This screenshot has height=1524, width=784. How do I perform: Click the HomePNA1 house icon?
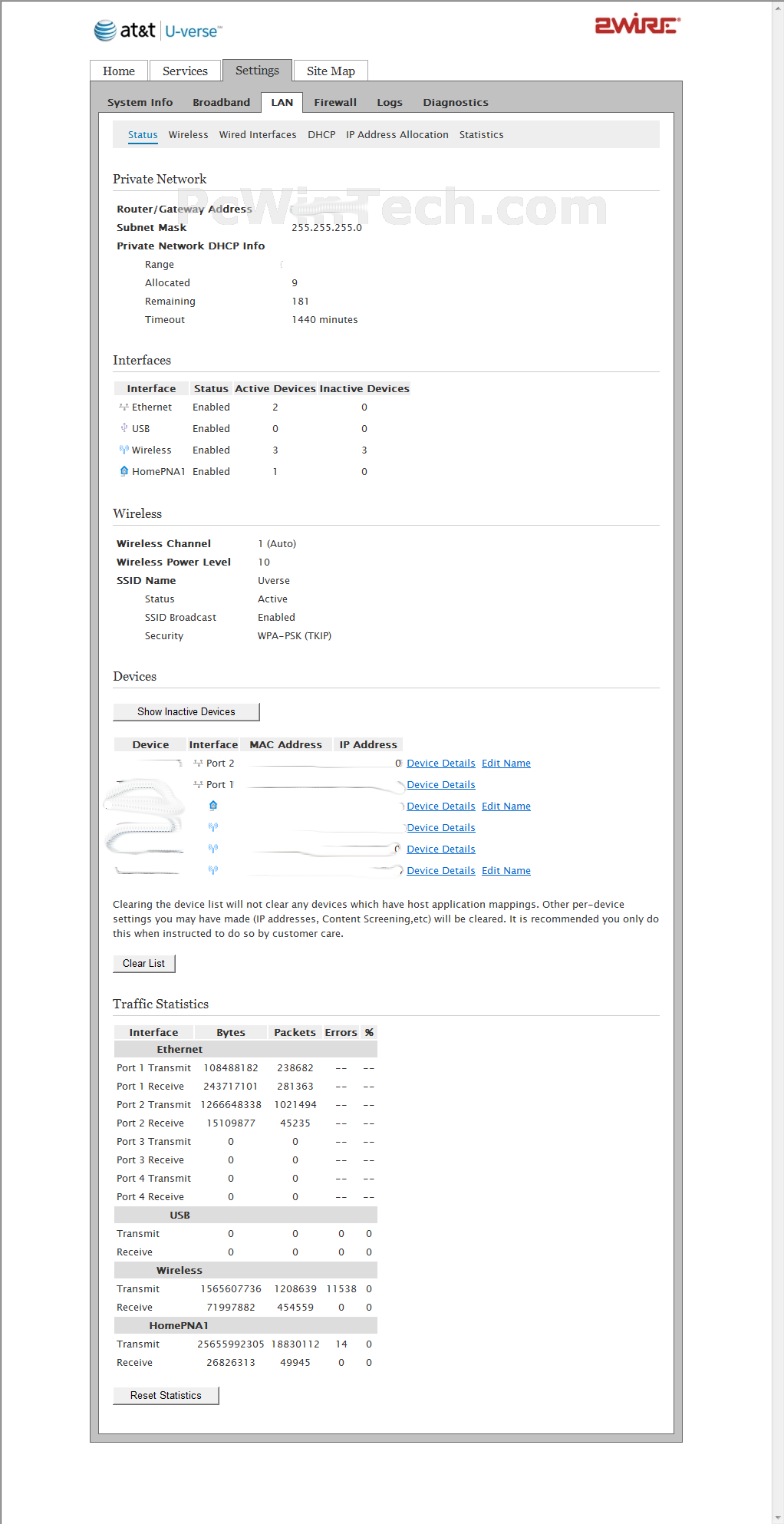124,471
